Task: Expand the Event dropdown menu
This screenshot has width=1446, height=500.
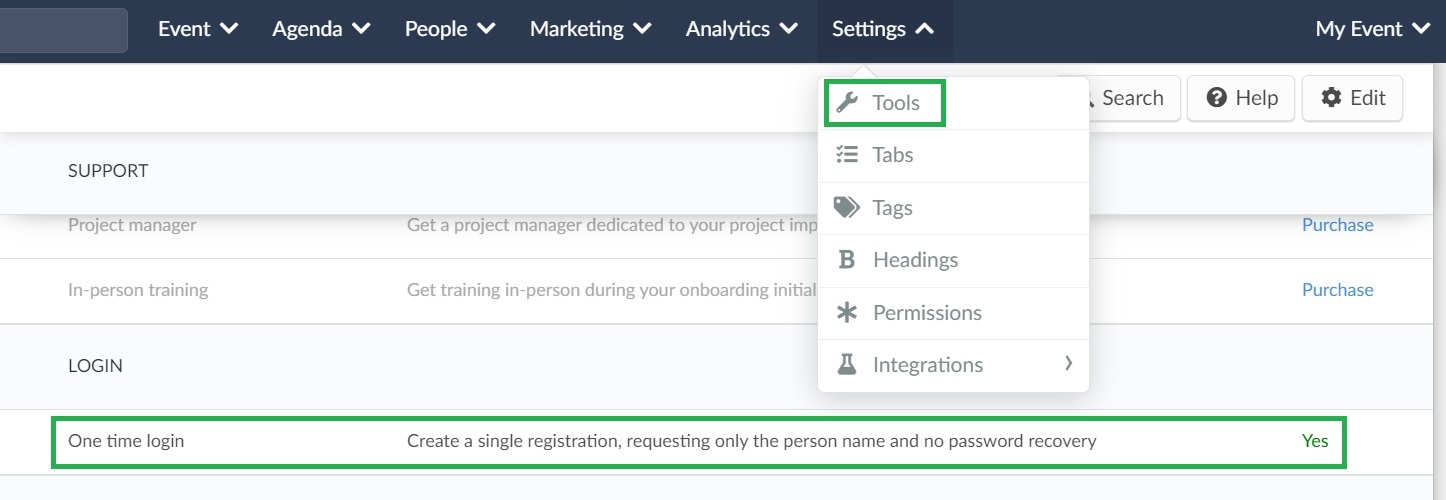Action: point(198,29)
